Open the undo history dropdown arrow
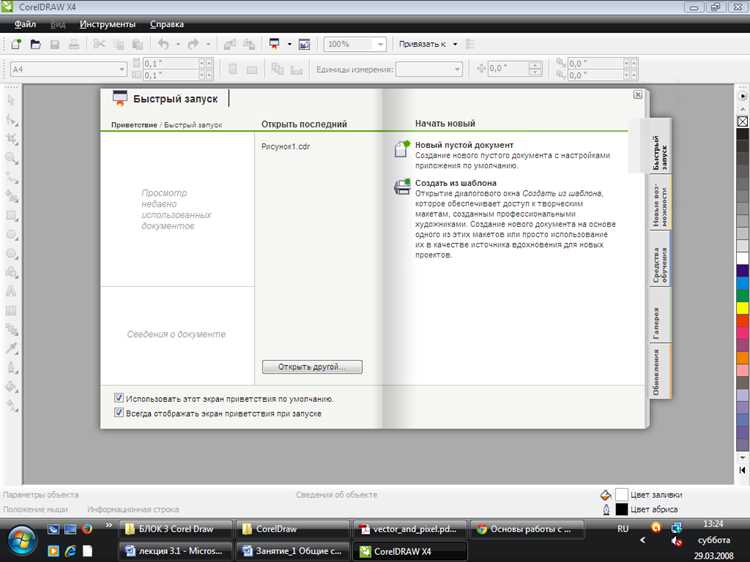 tap(178, 44)
